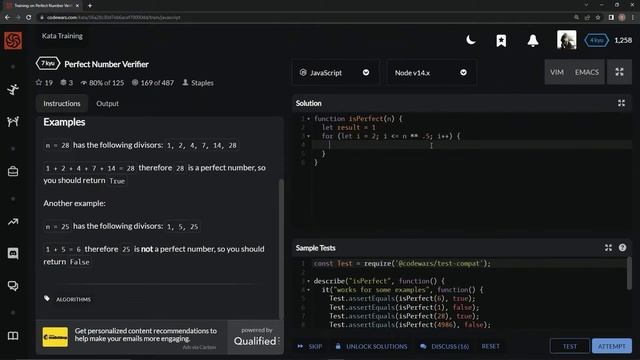Click the Kata Training header text

click(62, 36)
